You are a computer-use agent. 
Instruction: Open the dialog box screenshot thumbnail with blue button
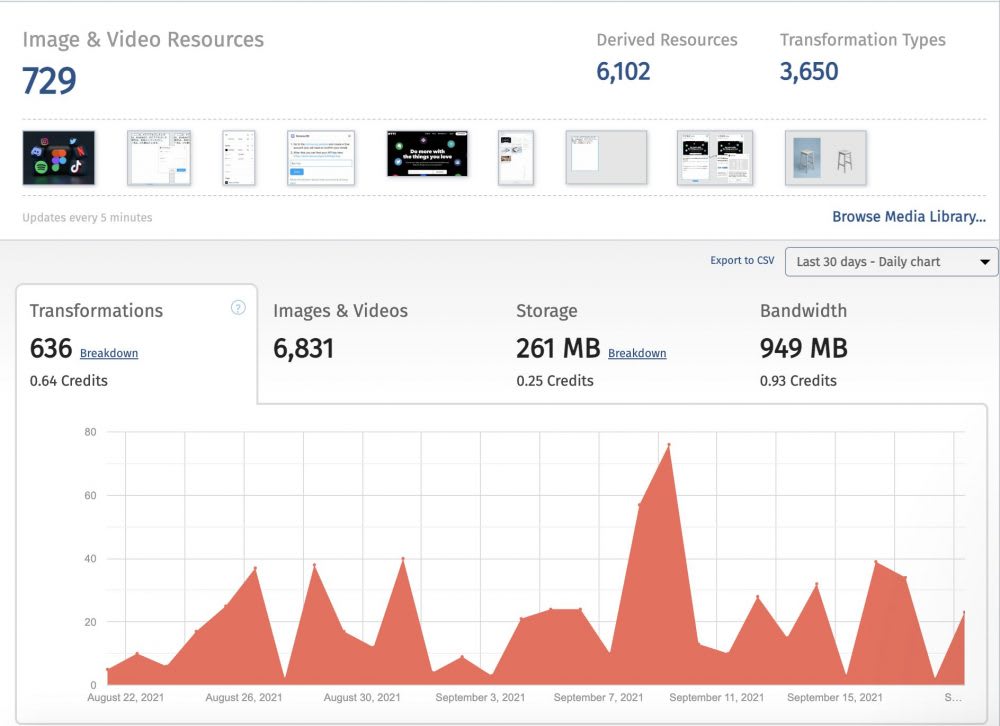[x=321, y=158]
